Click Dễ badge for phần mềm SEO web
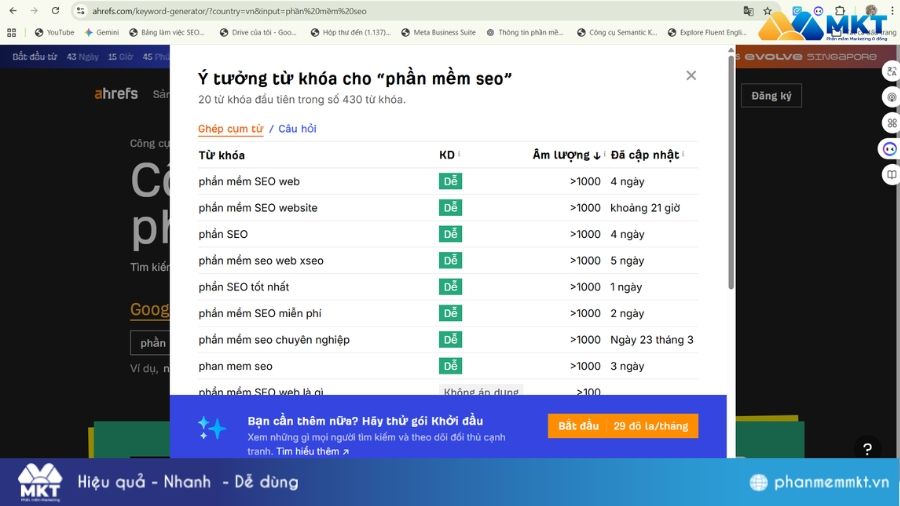This screenshot has height=506, width=900. (x=451, y=181)
